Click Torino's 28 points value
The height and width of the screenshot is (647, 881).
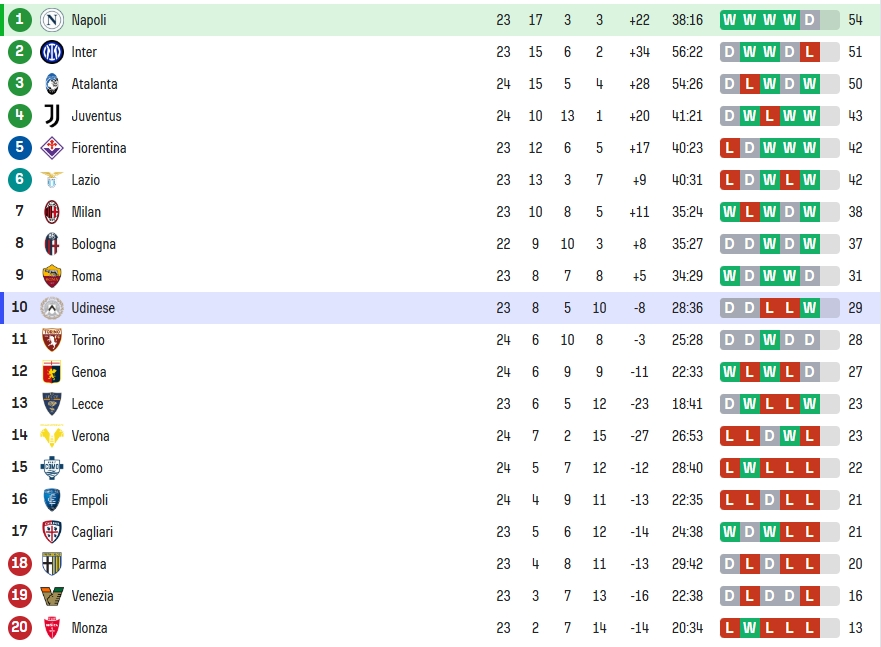[x=855, y=340]
